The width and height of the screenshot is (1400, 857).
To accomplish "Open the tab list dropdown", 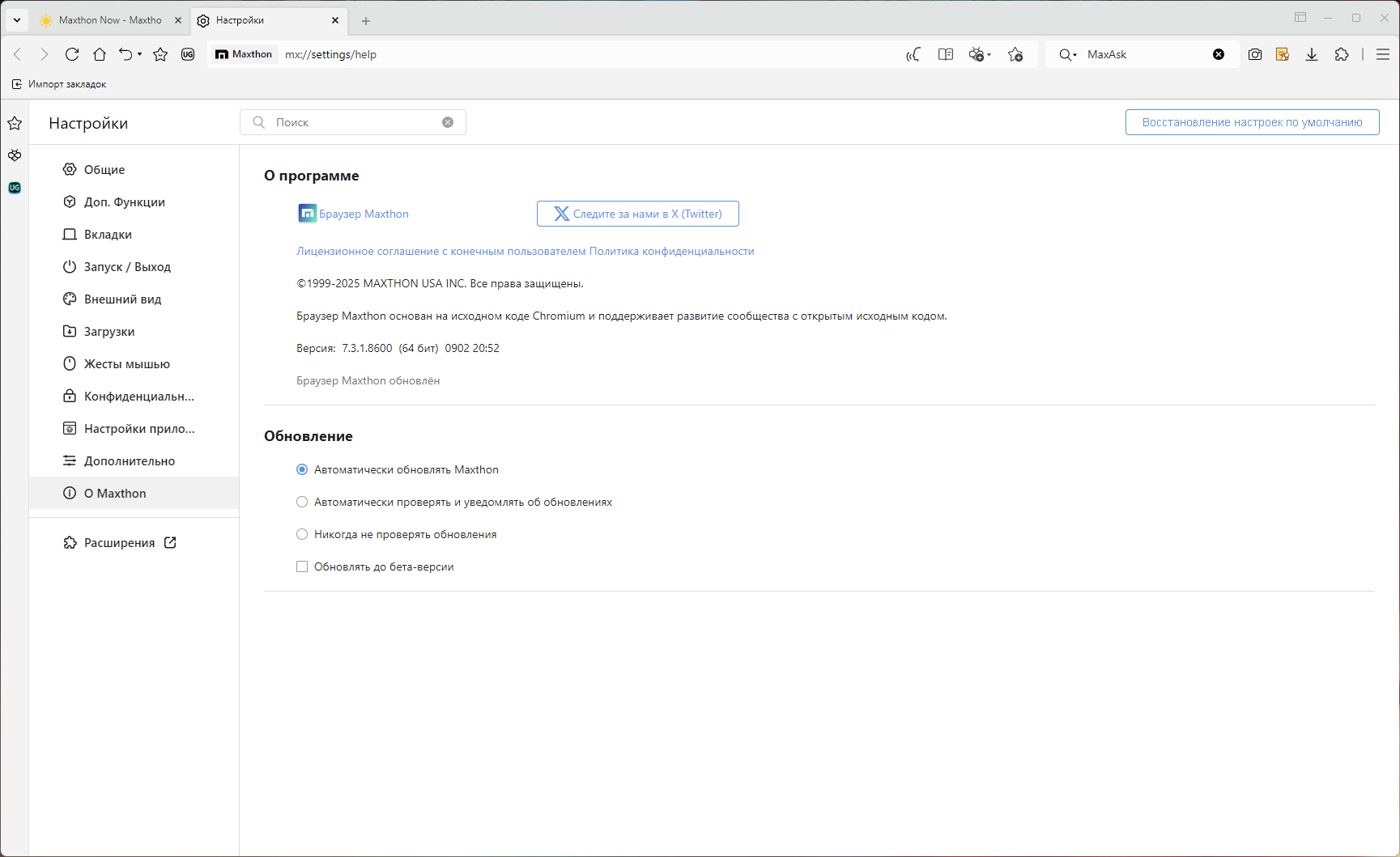I will (17, 20).
